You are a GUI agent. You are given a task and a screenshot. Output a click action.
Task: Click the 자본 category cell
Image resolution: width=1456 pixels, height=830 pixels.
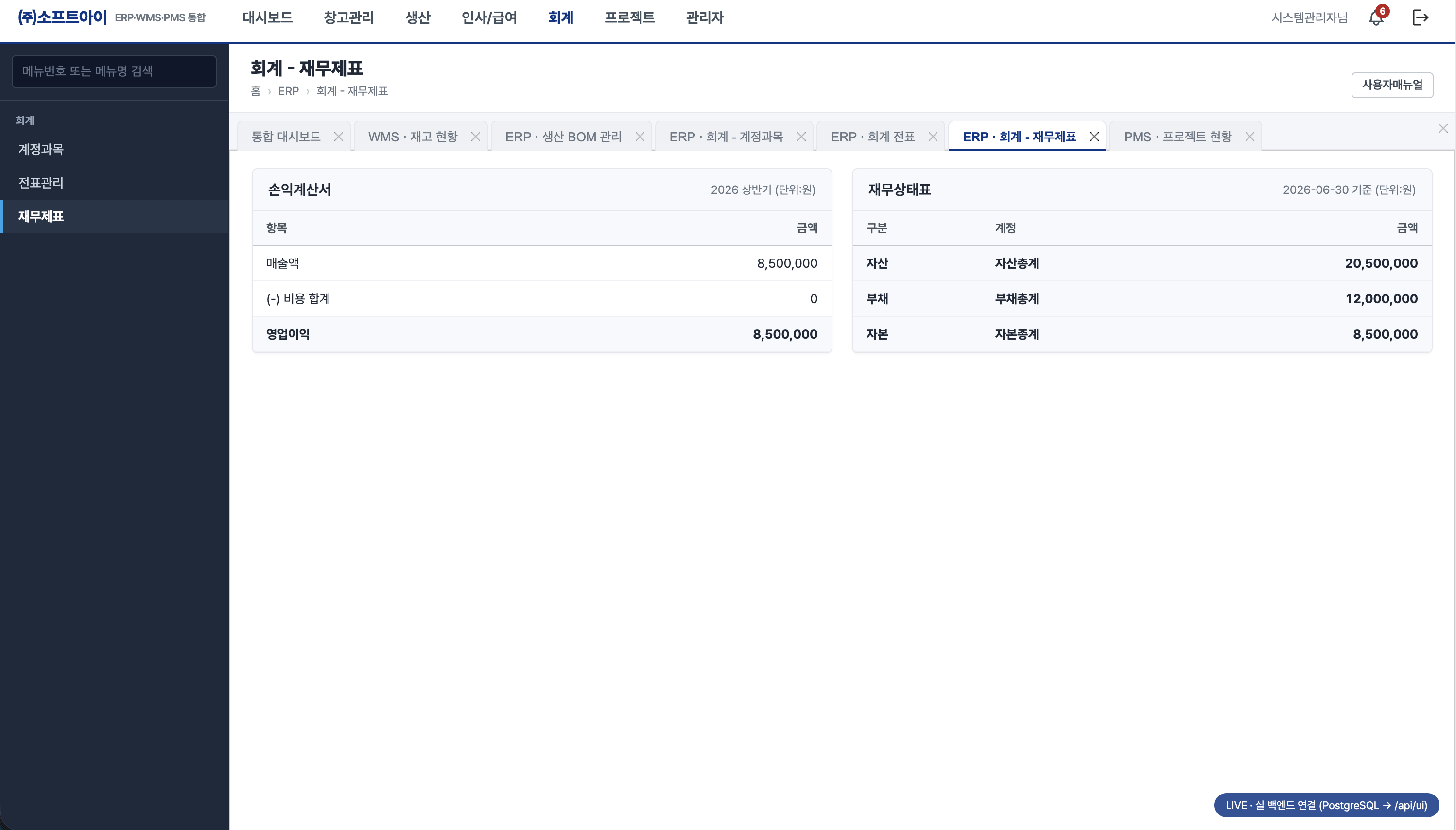(877, 334)
